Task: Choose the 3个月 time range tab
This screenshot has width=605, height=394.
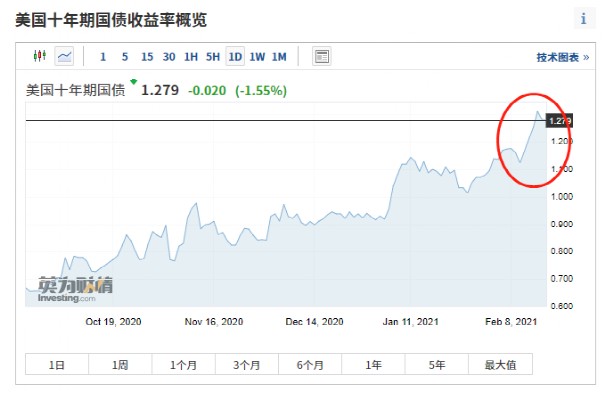Action: click(247, 364)
